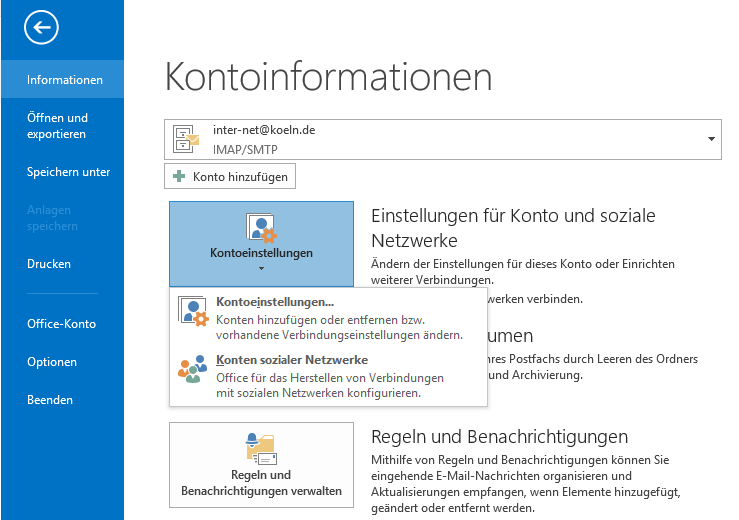Click the person-gear icon on large Kontoeinstellungen button
Viewport: 739px width, 520px height.
pos(260,227)
